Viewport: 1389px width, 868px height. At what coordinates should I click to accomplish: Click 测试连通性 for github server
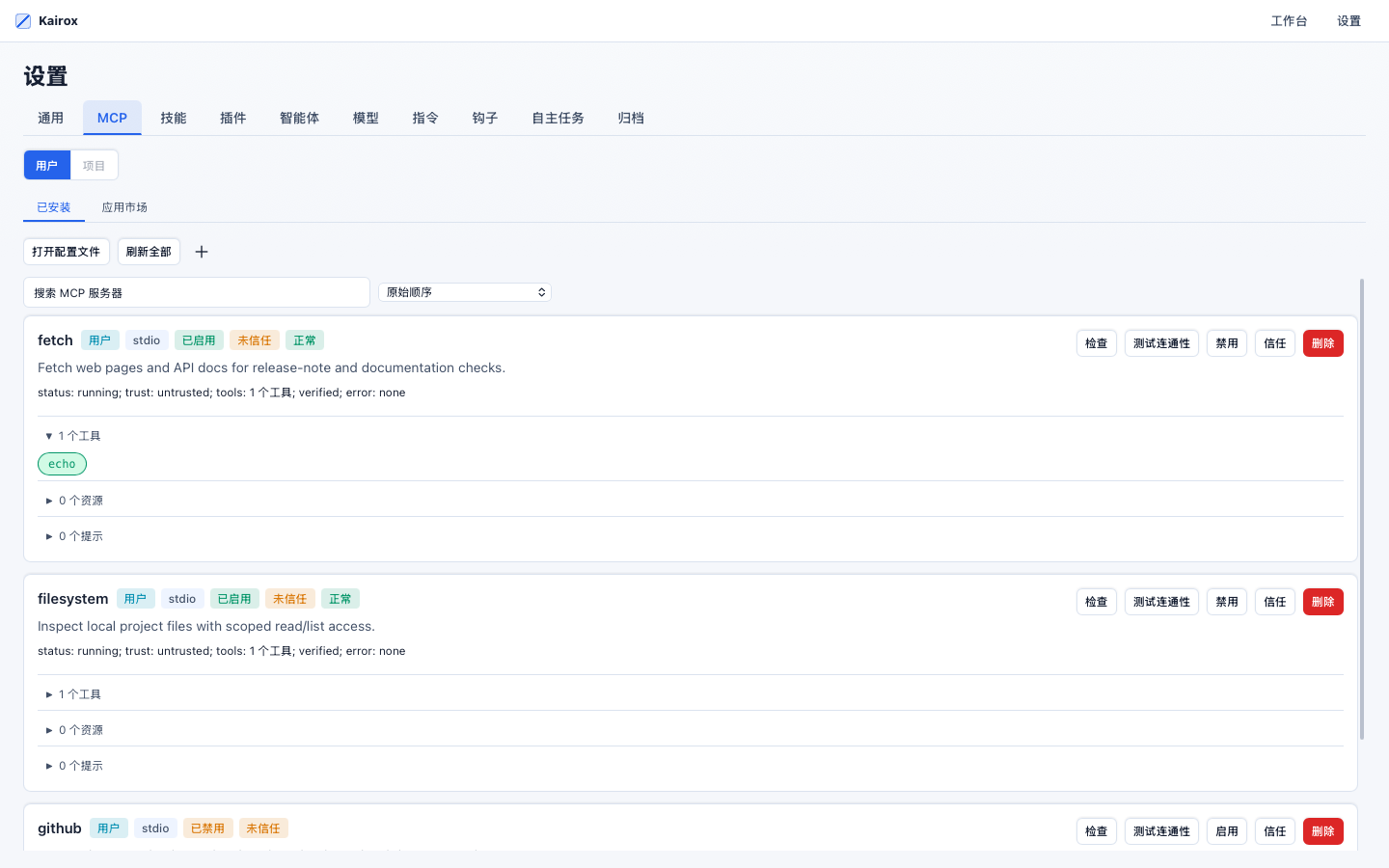[1161, 831]
